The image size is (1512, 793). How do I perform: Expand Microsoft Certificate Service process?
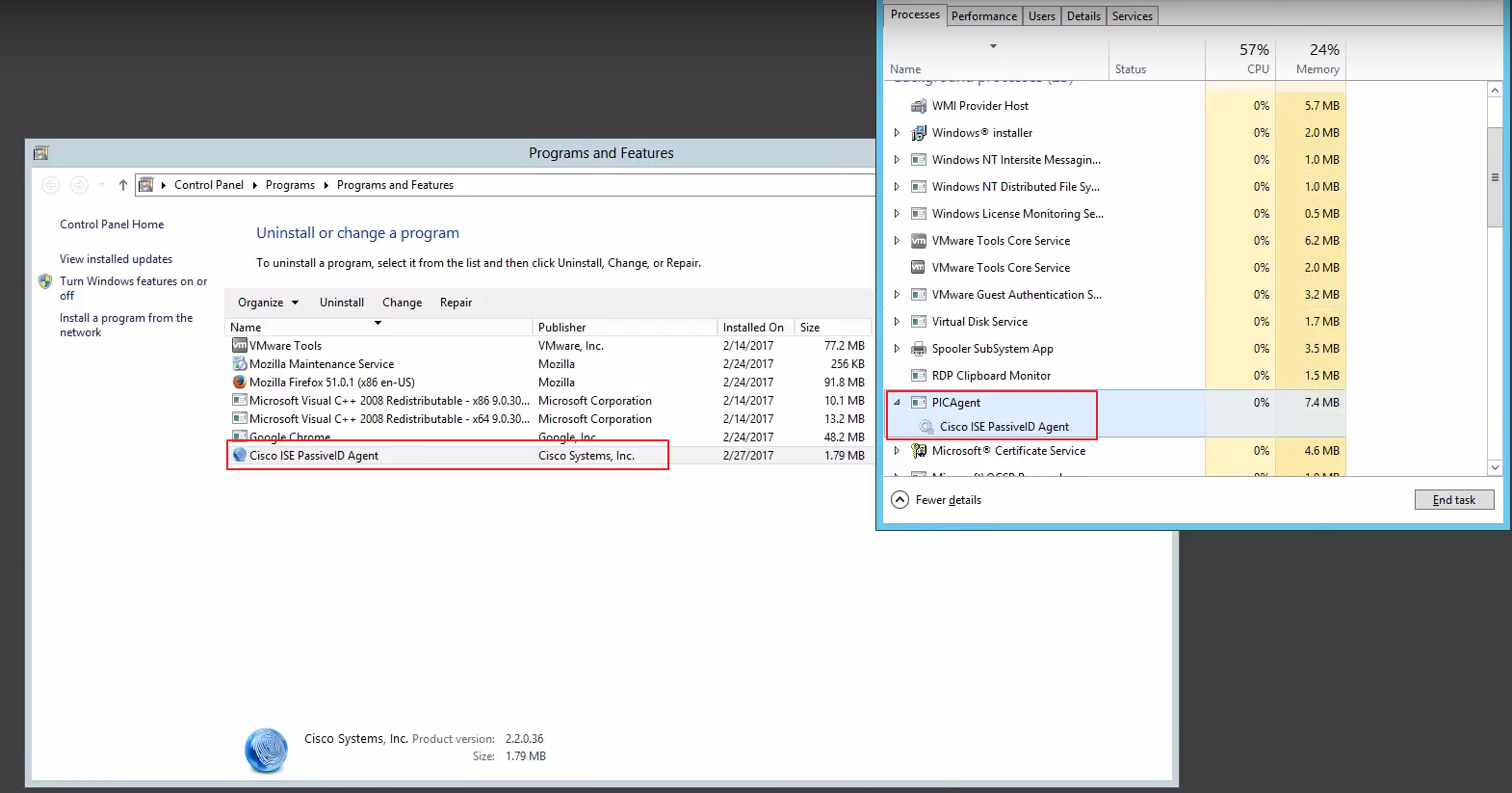[897, 450]
